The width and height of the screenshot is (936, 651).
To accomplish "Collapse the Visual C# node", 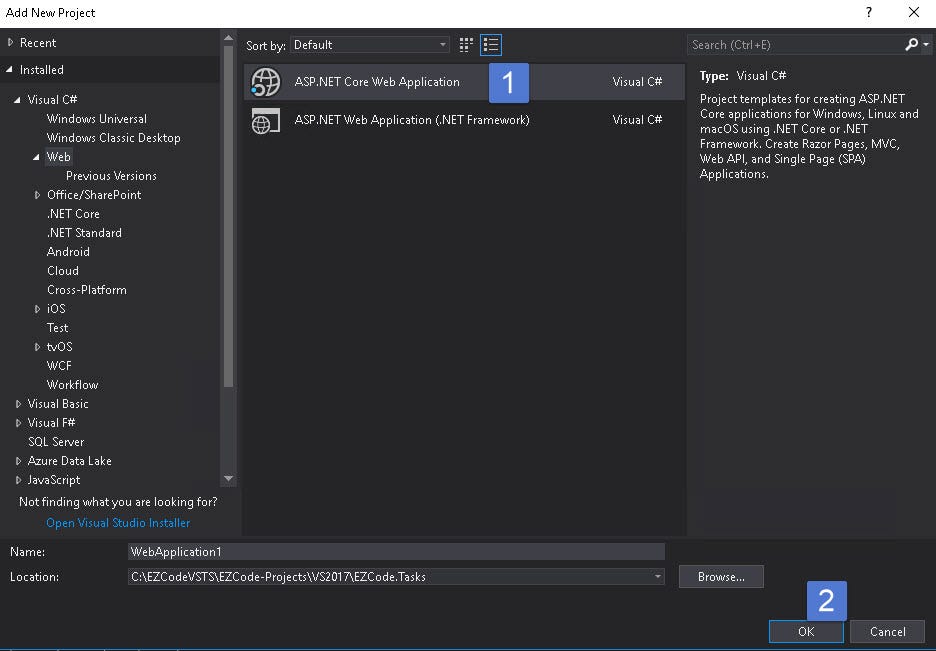I will pyautogui.click(x=17, y=100).
